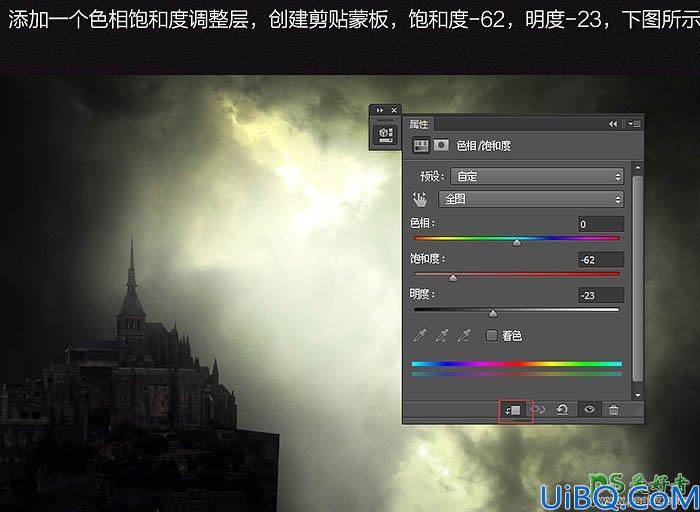Viewport: 700px width, 512px height.
Task: Click the hue value field showing 0
Action: [x=600, y=224]
